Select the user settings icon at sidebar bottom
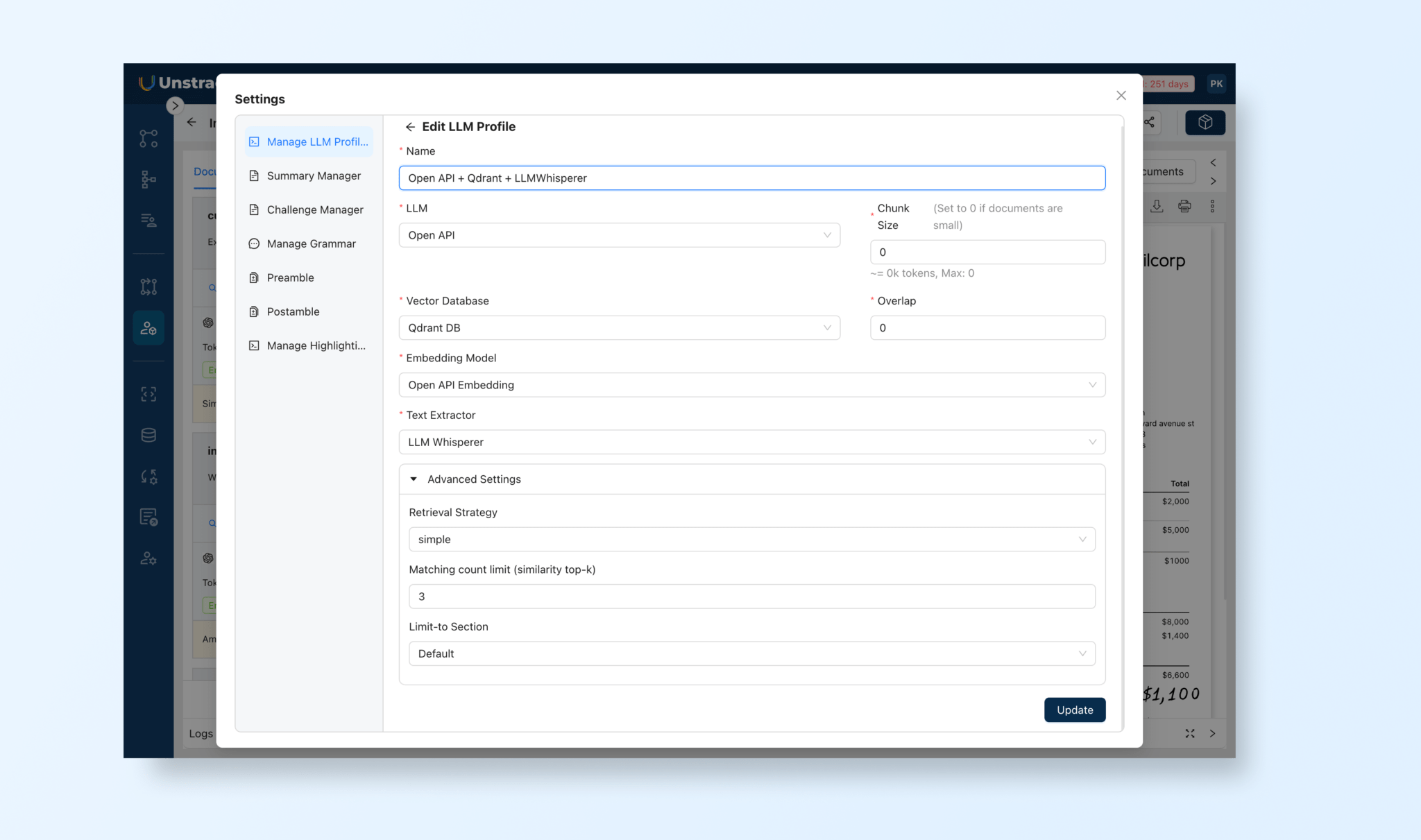 tap(148, 558)
